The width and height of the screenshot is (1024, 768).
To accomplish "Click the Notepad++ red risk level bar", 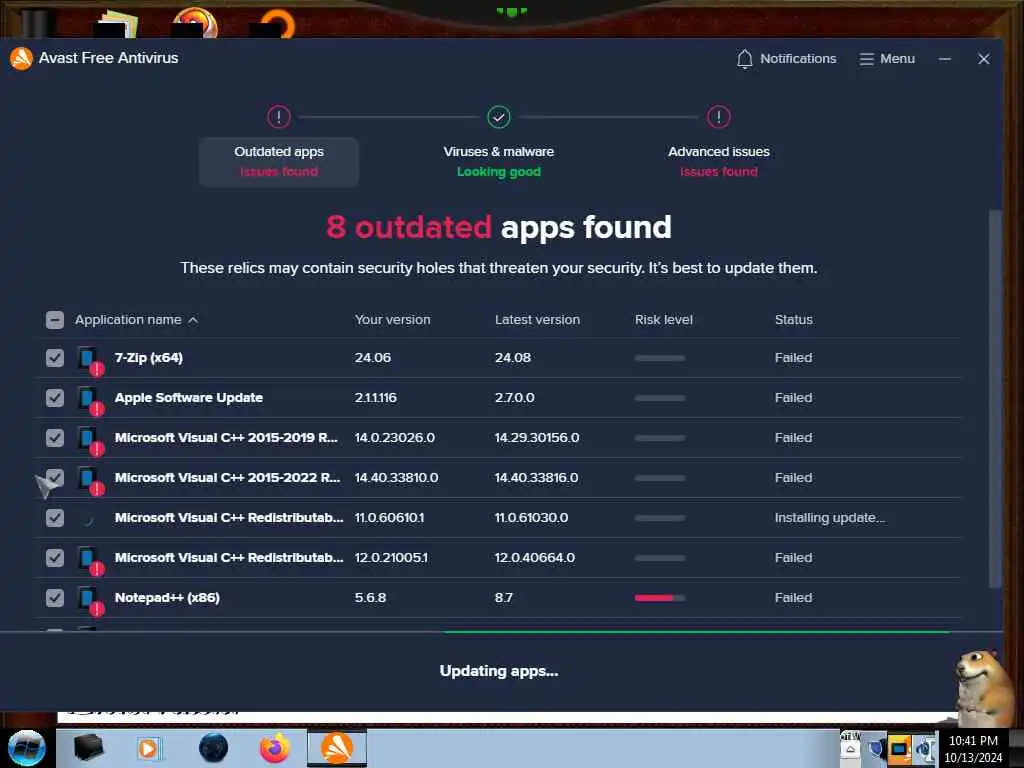I will (x=660, y=598).
